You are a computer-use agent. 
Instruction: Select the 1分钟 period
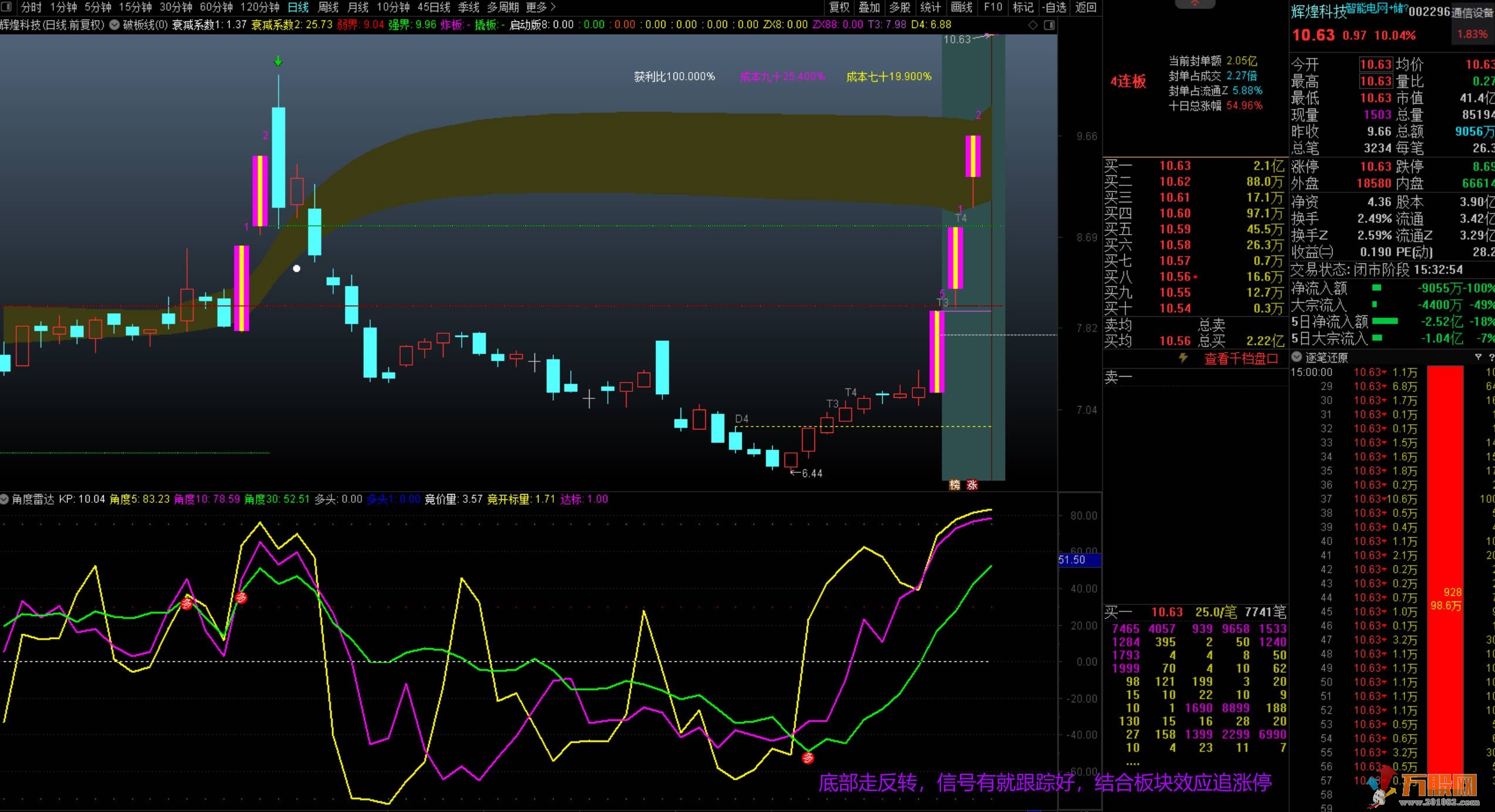click(x=63, y=7)
